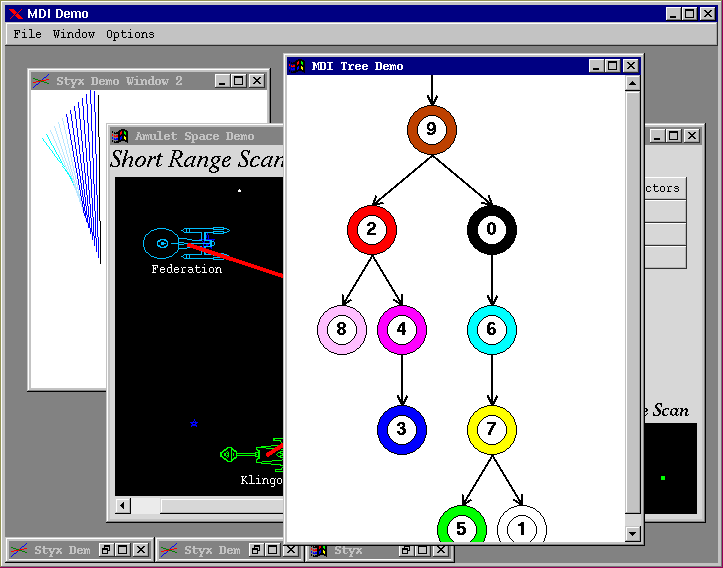
Task: Click the brown tree node 9
Action: (431, 129)
